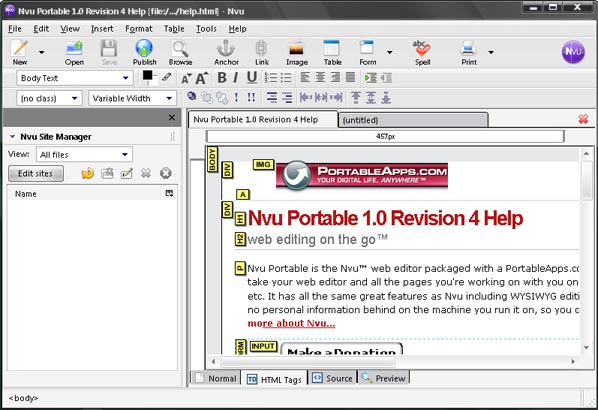Click the Browse magnifier icon

(180, 52)
